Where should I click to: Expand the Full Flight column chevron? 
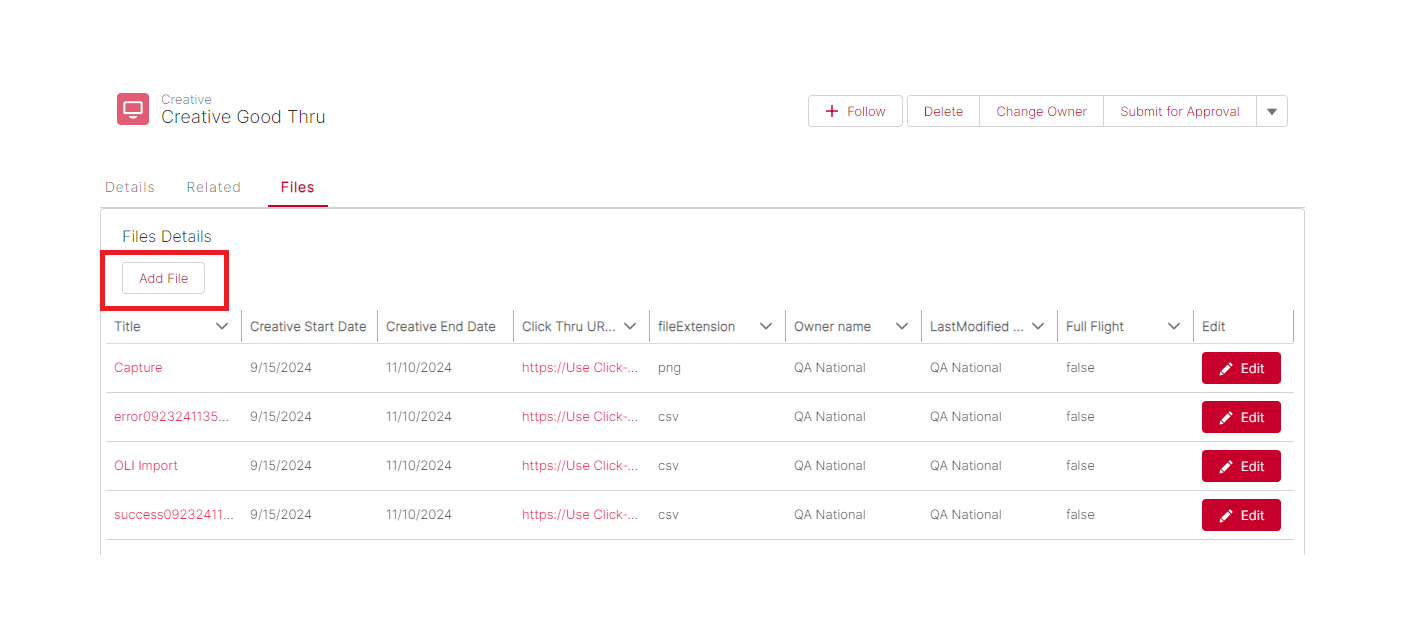tap(1174, 326)
